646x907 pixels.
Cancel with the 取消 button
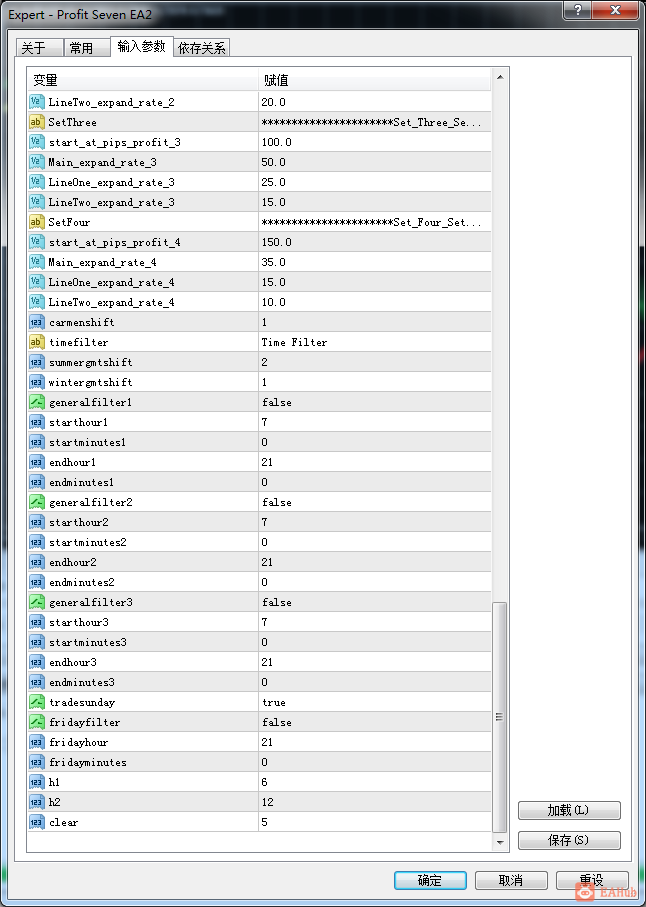(x=511, y=880)
